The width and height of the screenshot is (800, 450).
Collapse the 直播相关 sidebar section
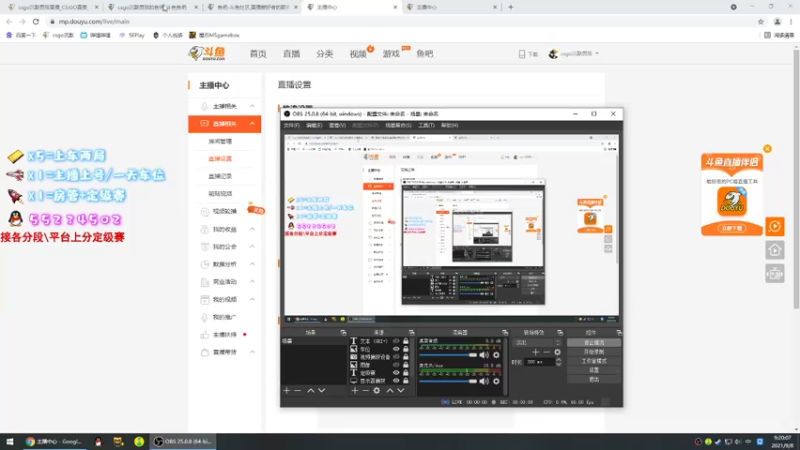[253, 123]
